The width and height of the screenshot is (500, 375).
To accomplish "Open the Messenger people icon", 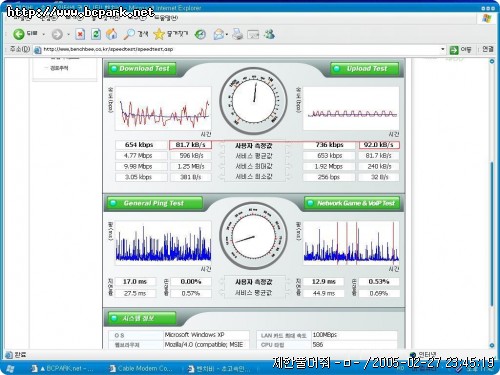I will 269,34.
